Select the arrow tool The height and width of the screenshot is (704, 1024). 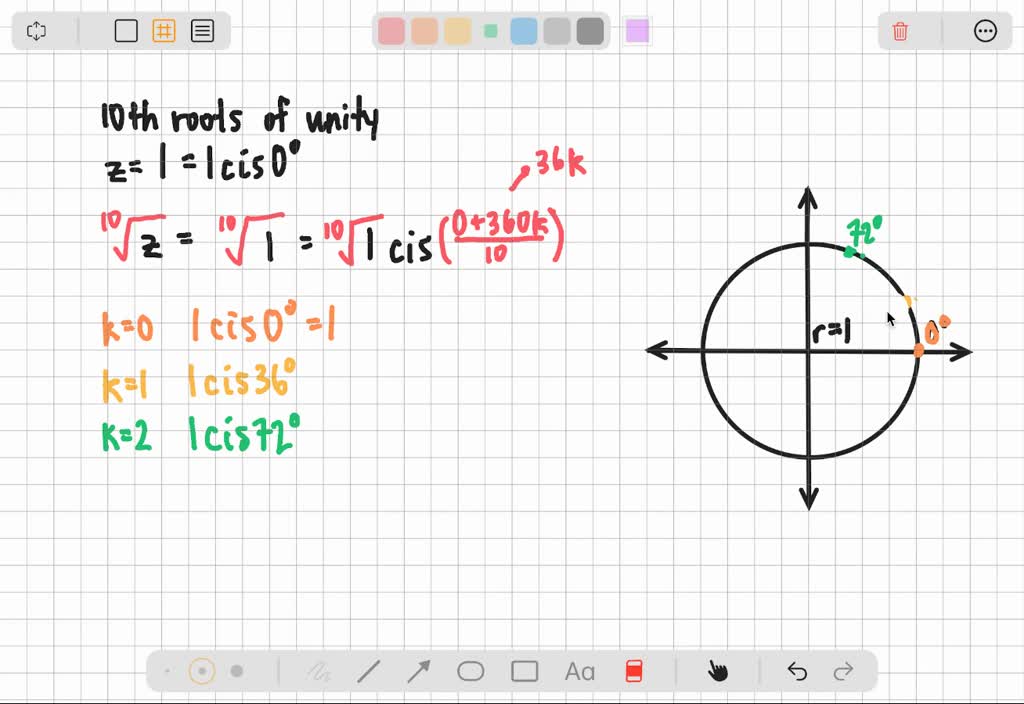pyautogui.click(x=419, y=671)
